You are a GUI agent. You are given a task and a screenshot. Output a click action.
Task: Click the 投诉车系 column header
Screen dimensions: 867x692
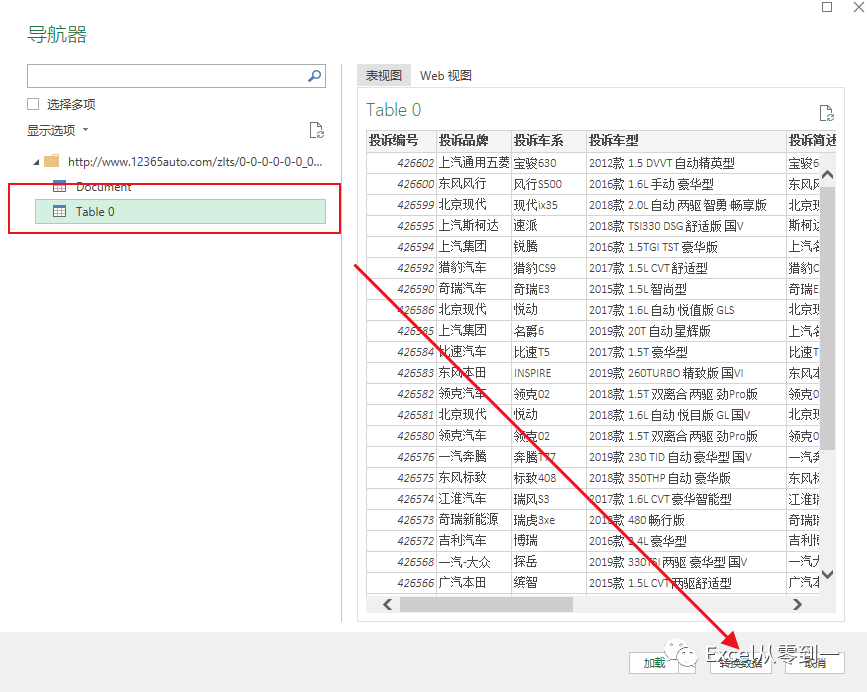[549, 141]
